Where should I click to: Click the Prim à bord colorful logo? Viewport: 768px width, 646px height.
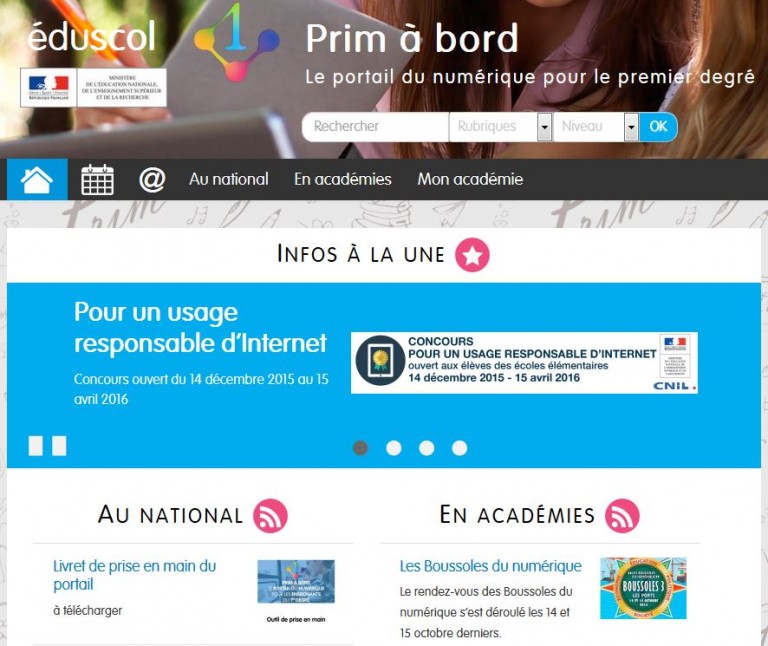coord(237,42)
